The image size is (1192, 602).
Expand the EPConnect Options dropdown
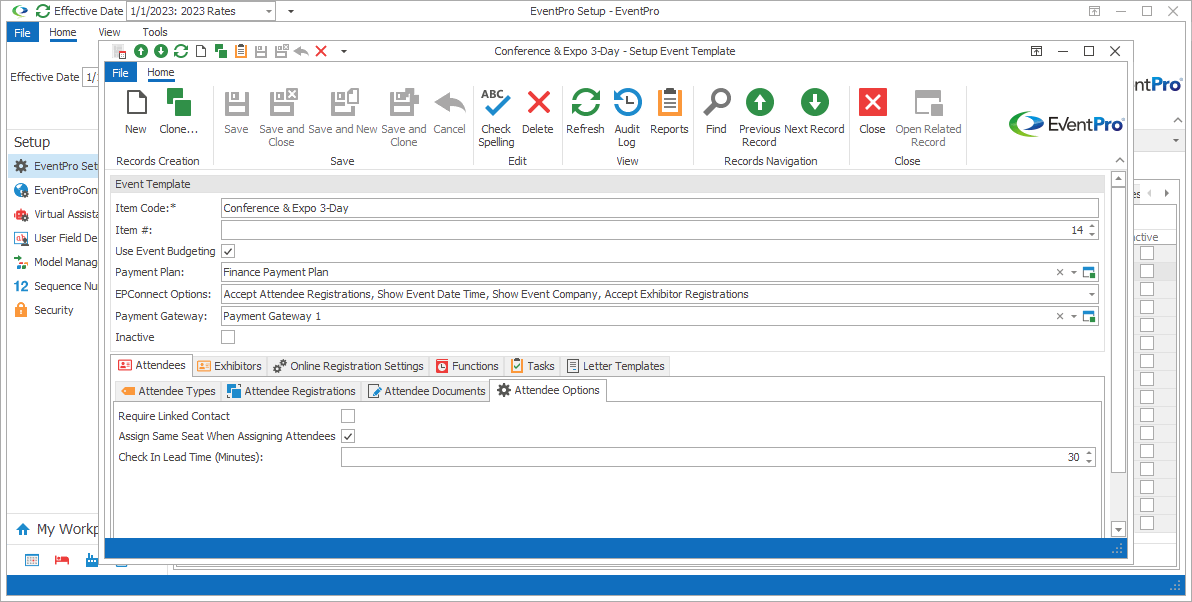coord(1092,294)
